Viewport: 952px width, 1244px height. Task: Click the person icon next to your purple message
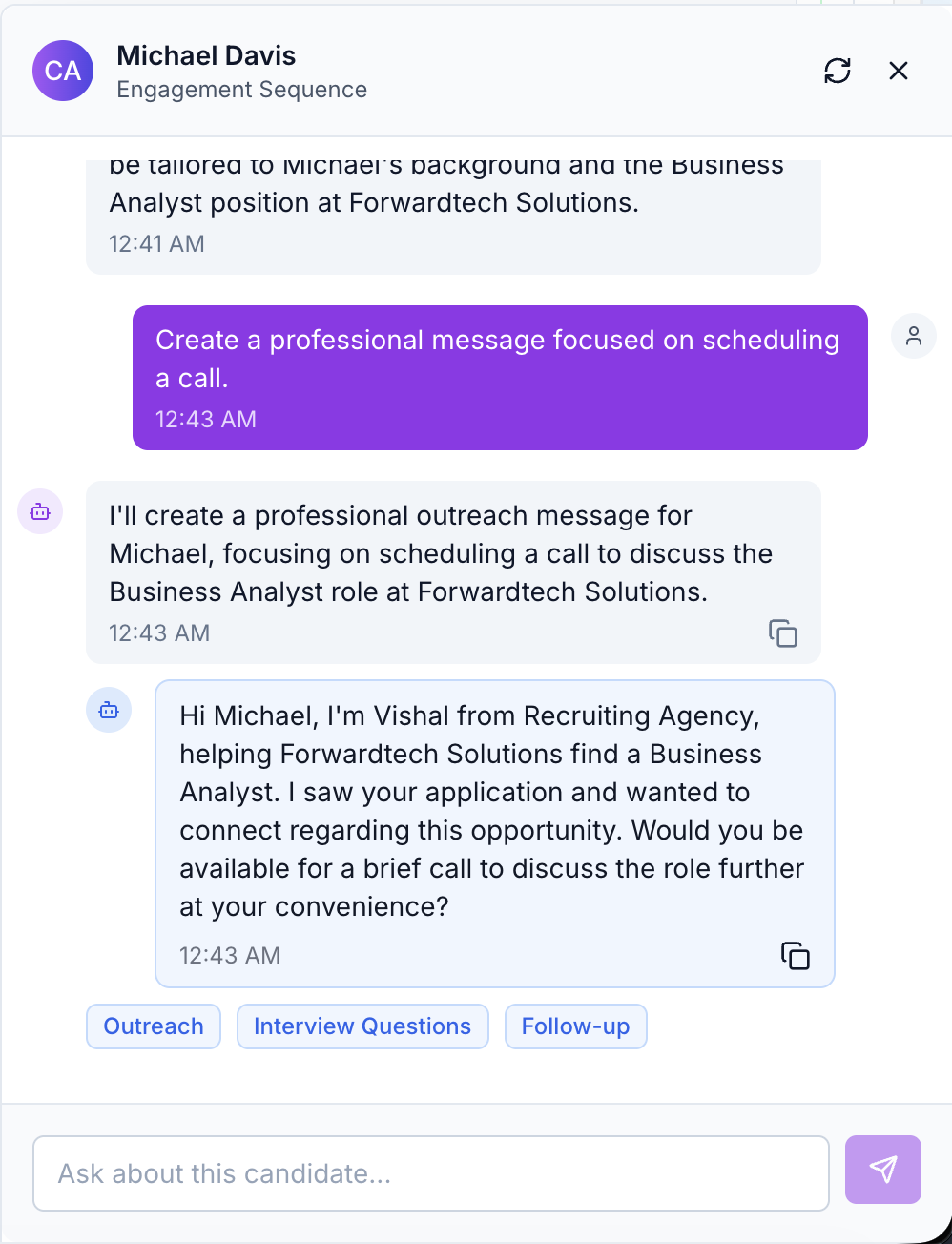(914, 336)
